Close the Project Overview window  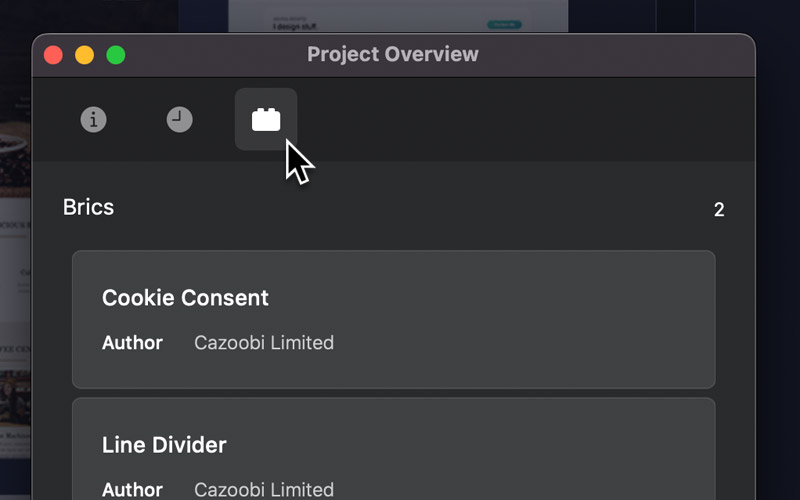(53, 55)
